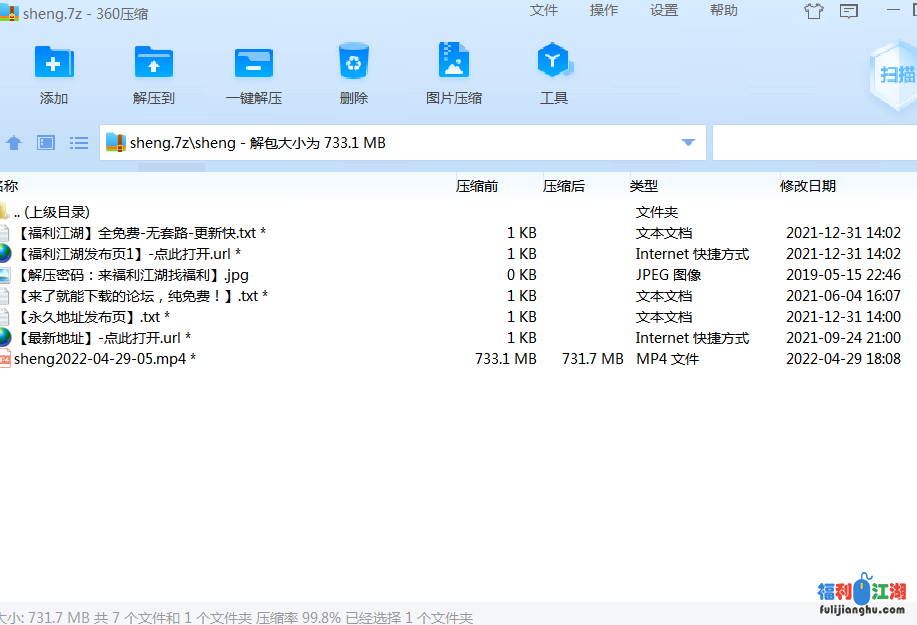Select the sheng2022-04-29-05.mp4 file

coord(100,359)
